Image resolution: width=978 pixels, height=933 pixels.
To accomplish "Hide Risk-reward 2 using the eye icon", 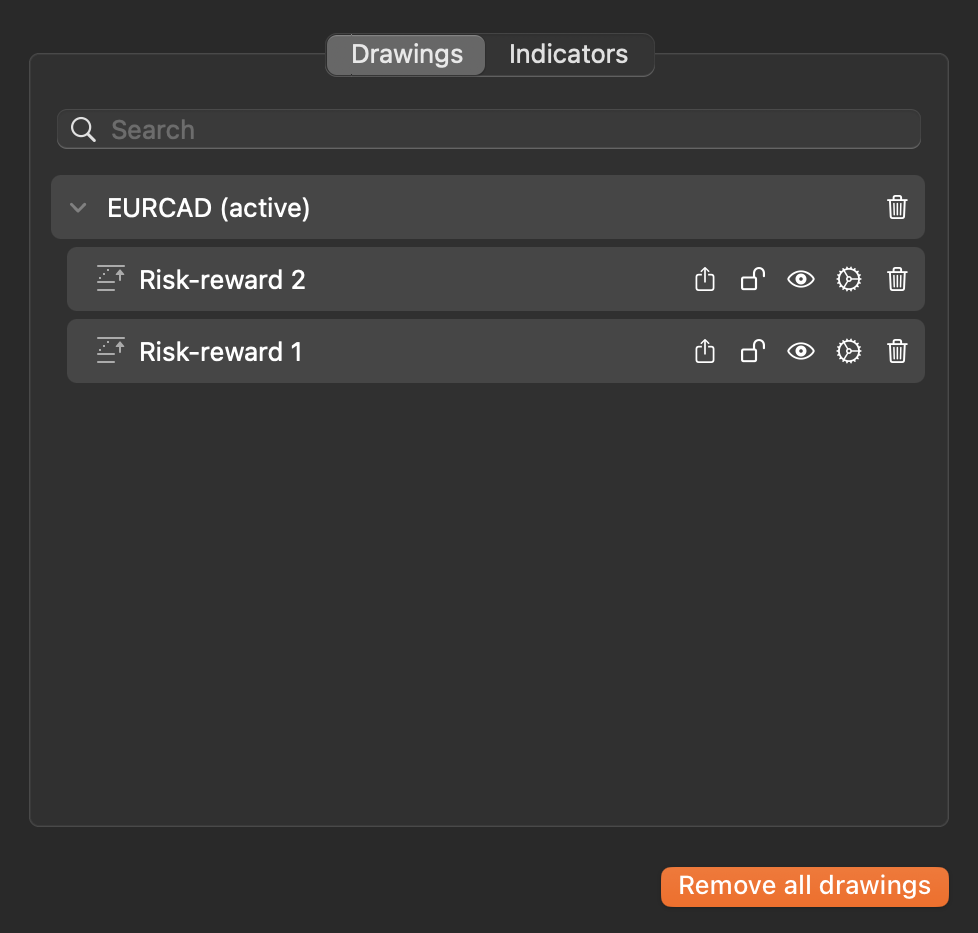I will click(x=800, y=279).
